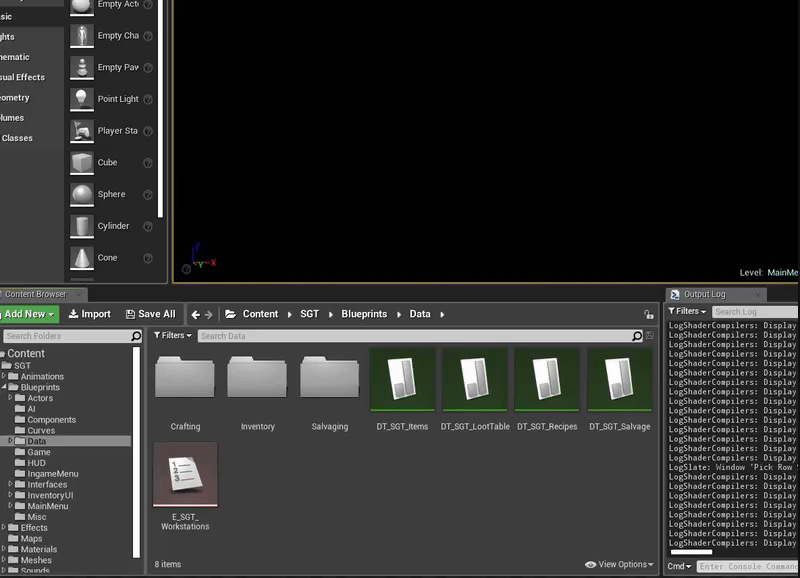Navigate back with the left arrow icon
This screenshot has height=578, width=800.
pyautogui.click(x=196, y=314)
